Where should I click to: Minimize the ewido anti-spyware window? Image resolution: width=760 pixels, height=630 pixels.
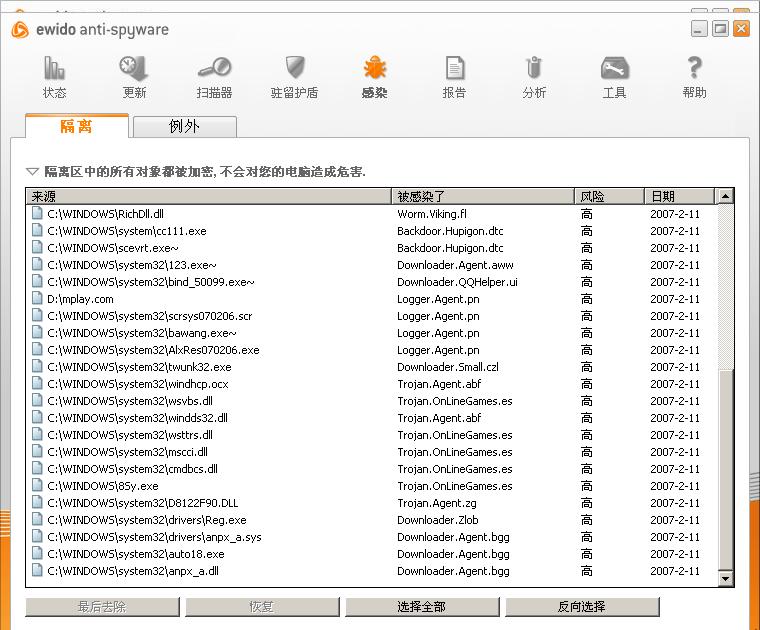(699, 29)
